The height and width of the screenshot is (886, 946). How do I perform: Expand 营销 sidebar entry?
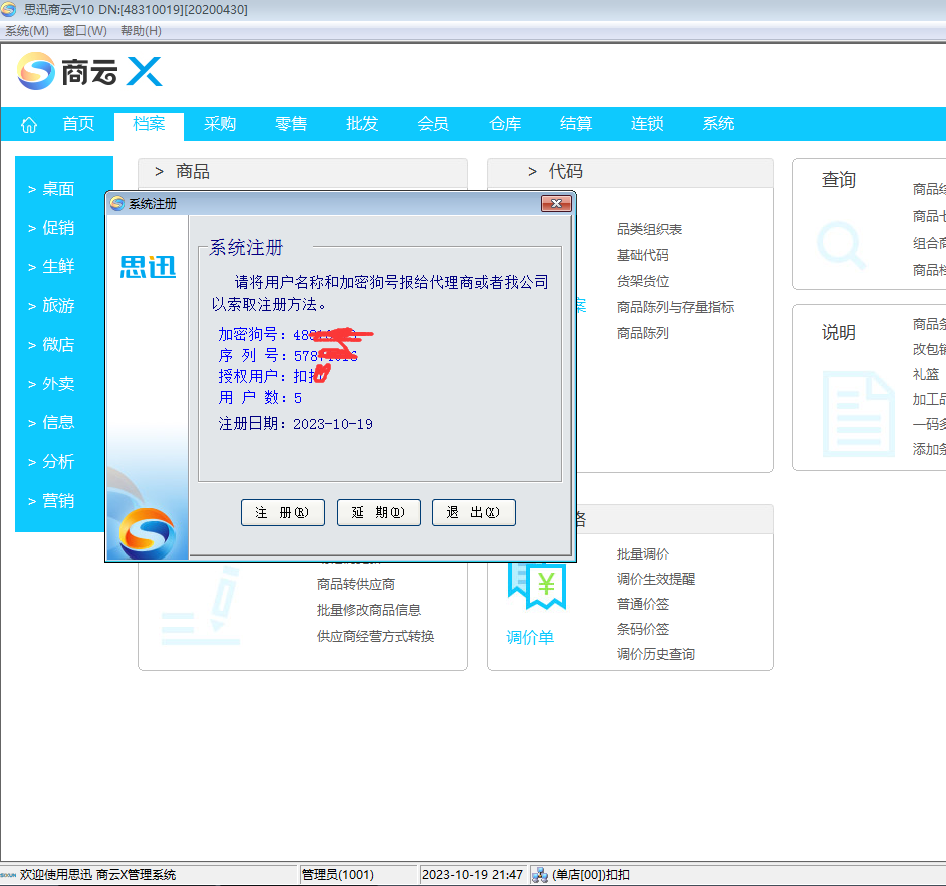click(51, 501)
